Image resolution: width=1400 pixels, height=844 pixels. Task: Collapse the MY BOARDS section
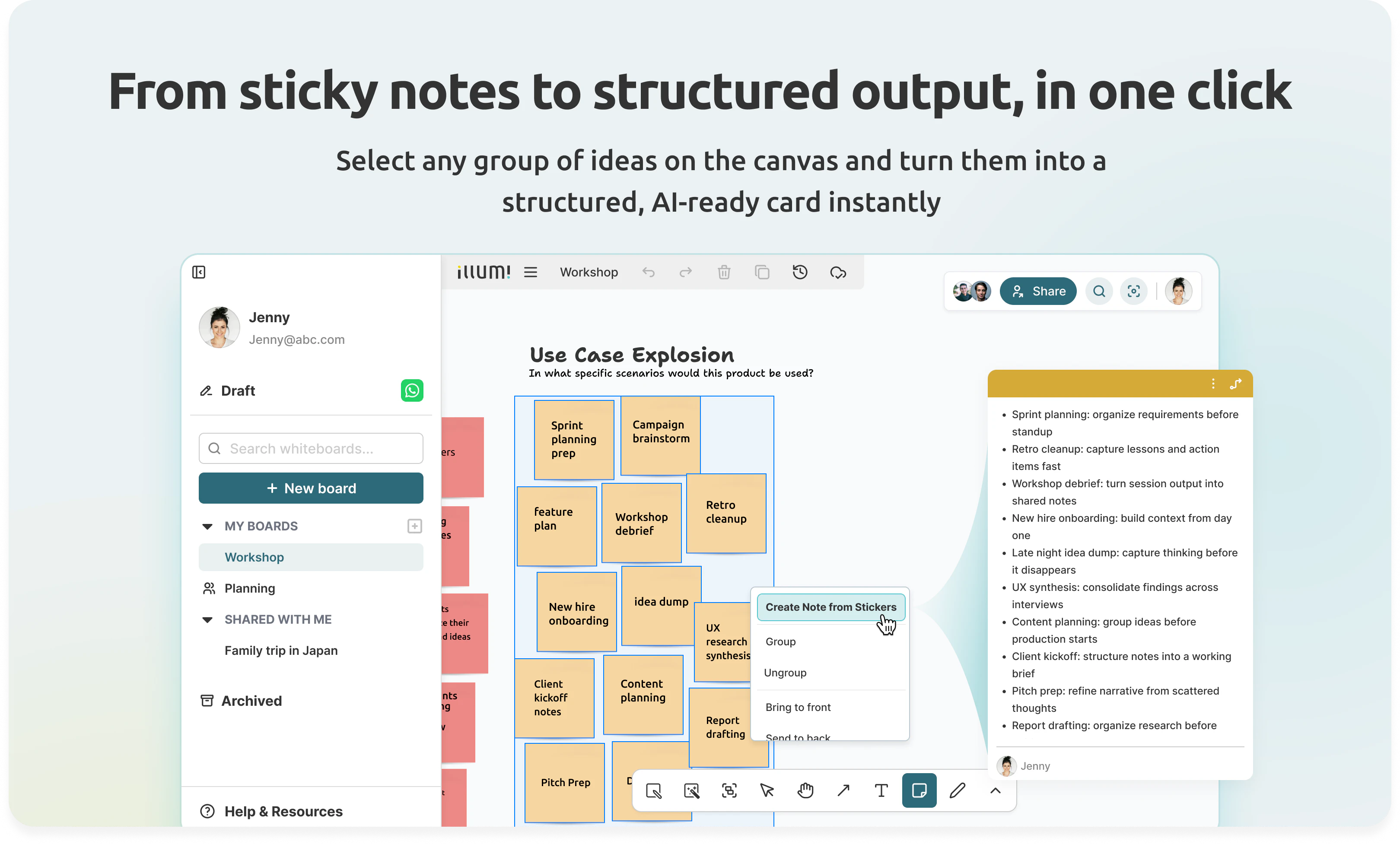[x=207, y=527]
